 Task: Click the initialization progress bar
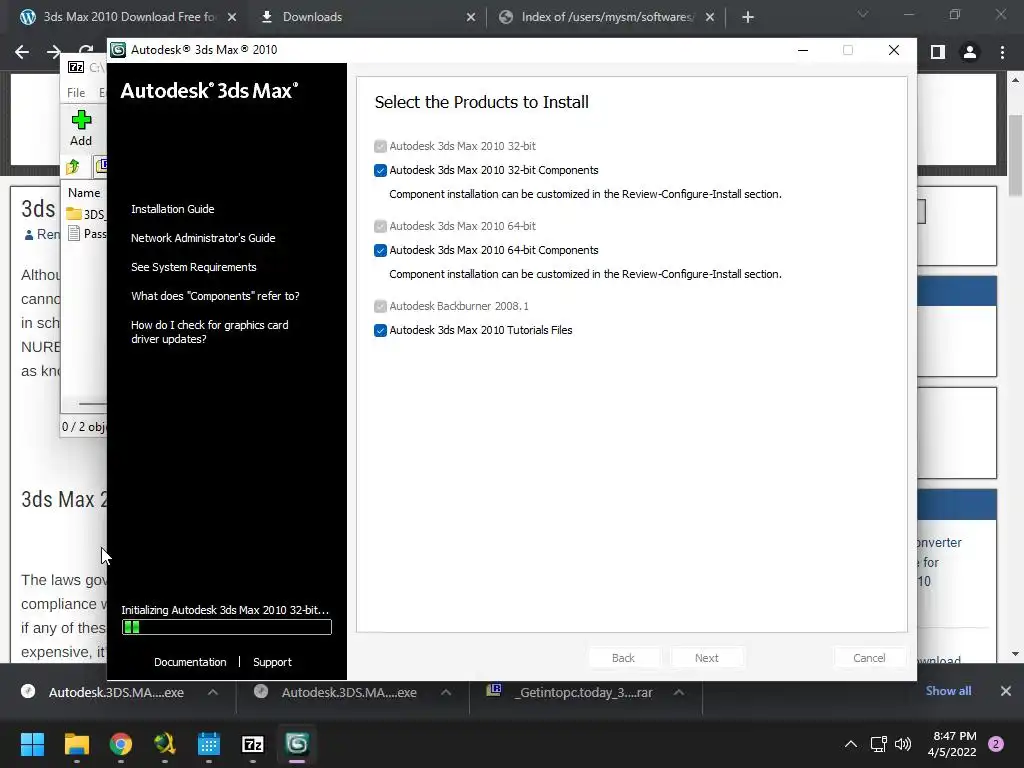(227, 628)
